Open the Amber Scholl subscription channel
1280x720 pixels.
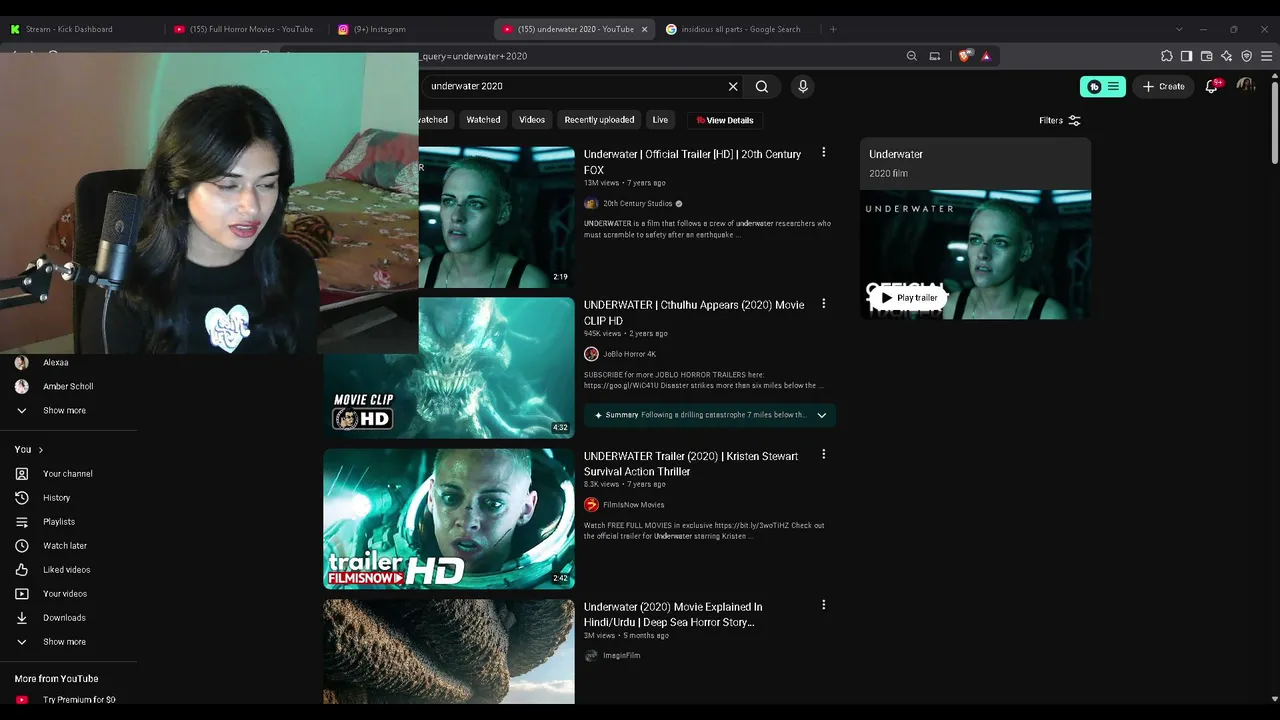click(68, 387)
